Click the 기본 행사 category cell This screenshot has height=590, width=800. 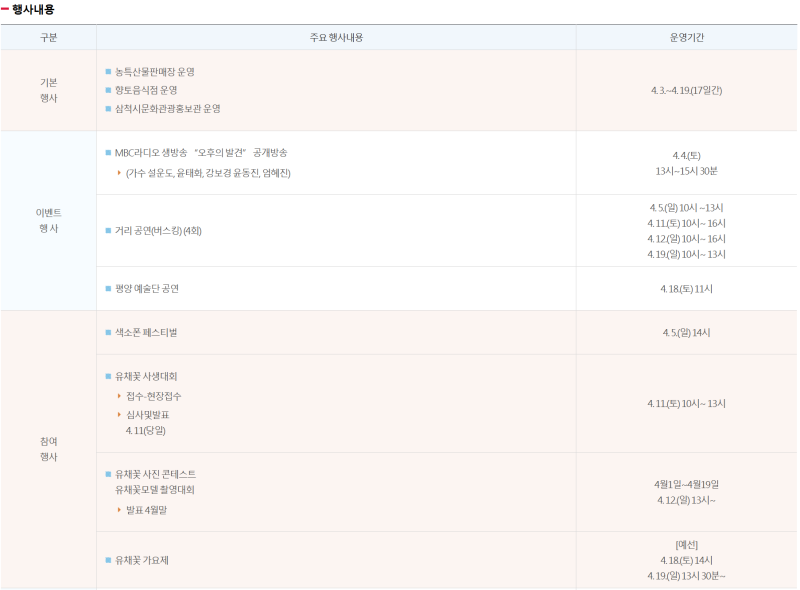48,90
